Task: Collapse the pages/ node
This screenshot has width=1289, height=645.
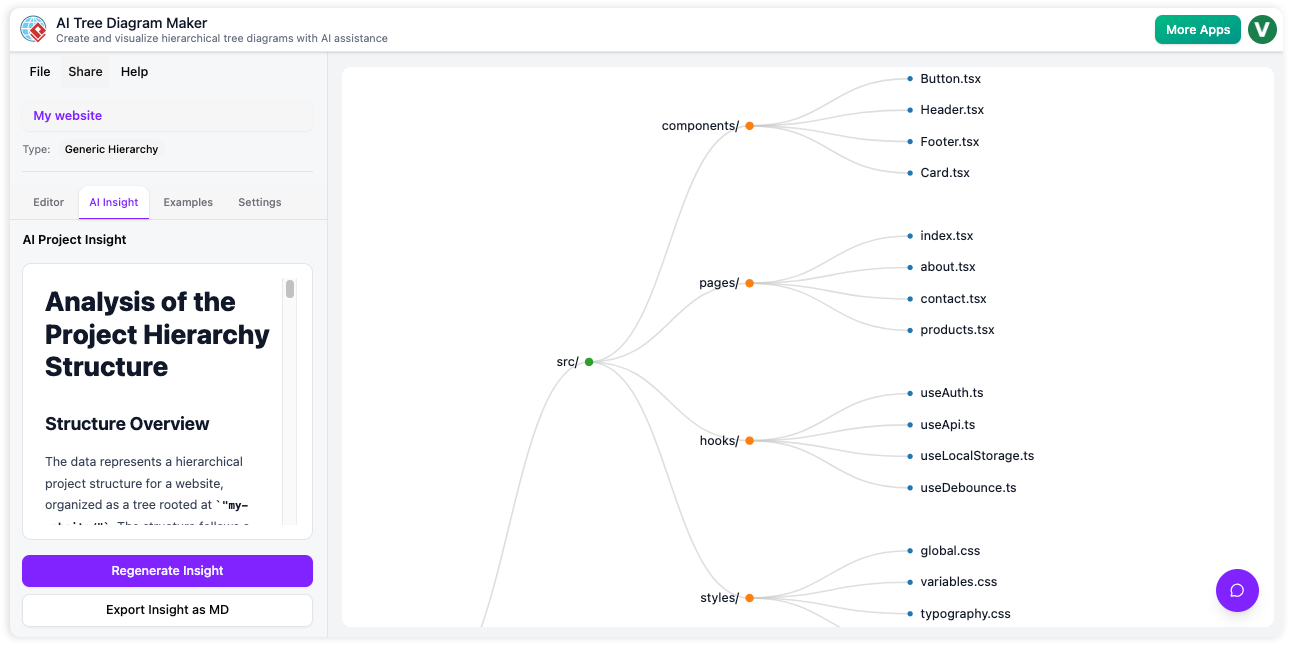Action: coord(749,282)
